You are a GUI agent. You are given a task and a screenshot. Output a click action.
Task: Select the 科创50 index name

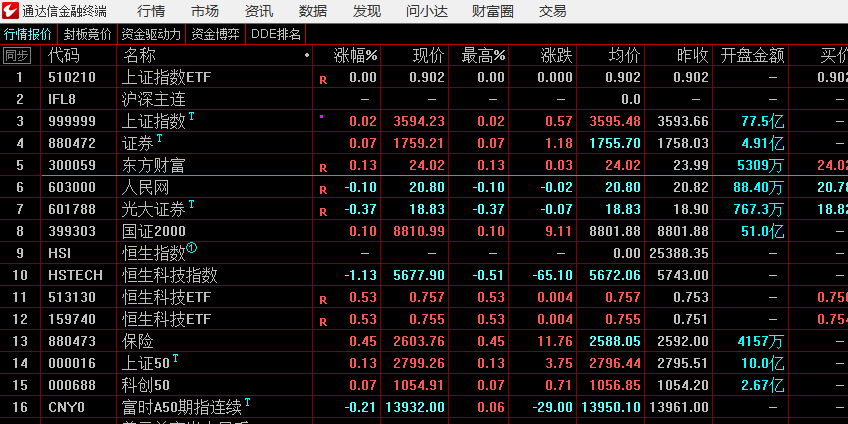tap(146, 385)
